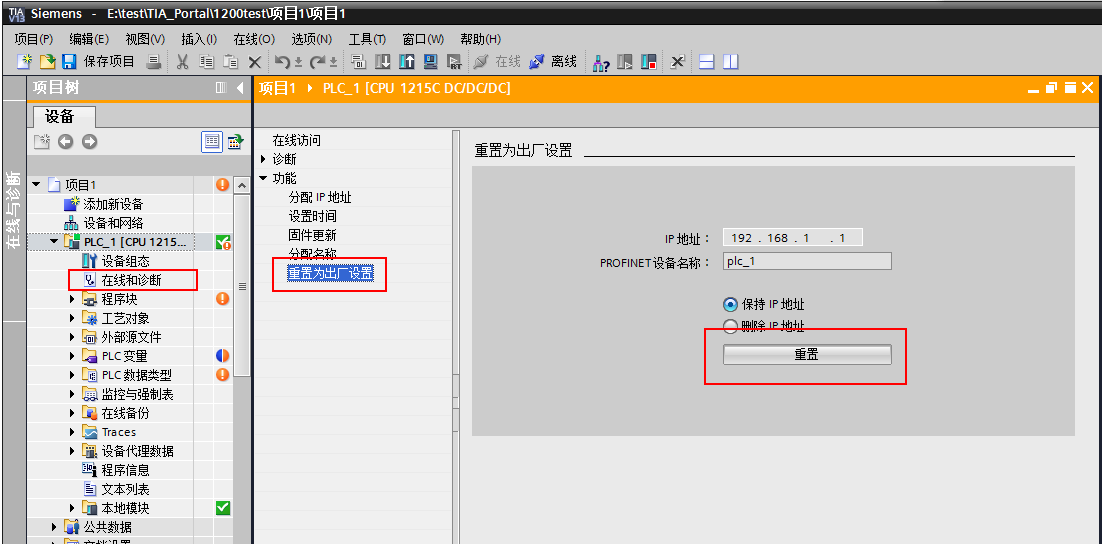Open the 工具(T) menu
Image resolution: width=1102 pixels, height=544 pixels.
click(368, 39)
